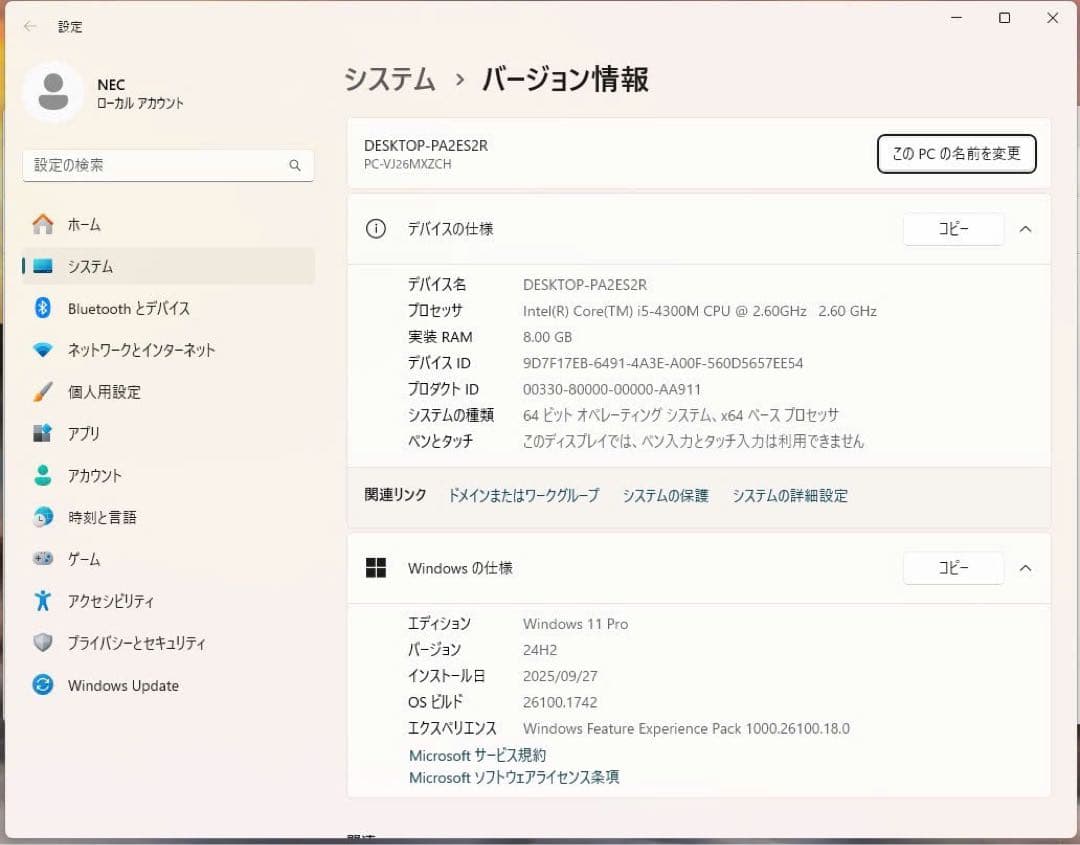The height and width of the screenshot is (845, 1080).
Task: Maximize the Settings window
Action: (1004, 18)
